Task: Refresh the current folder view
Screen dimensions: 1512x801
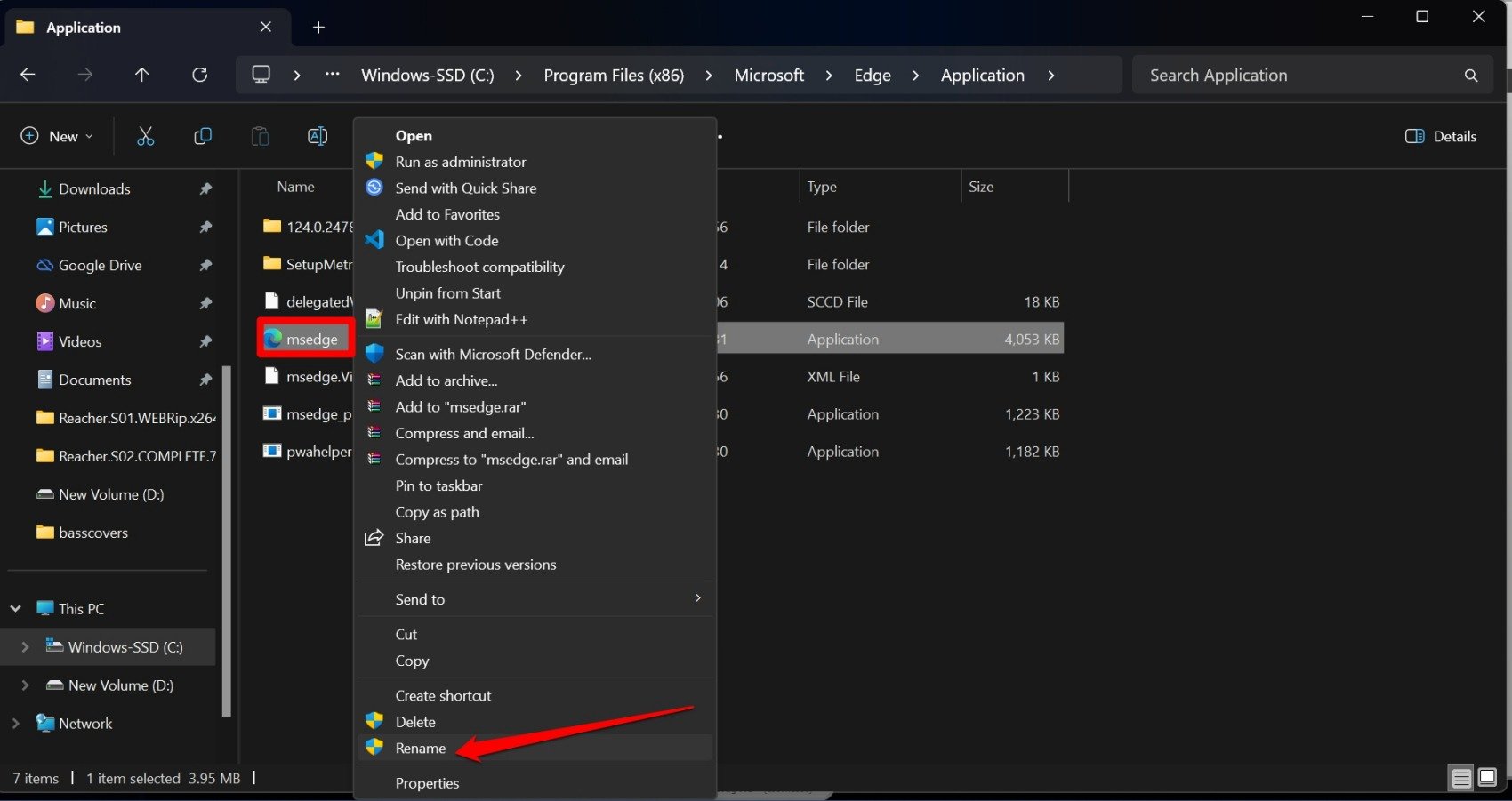Action: click(199, 75)
